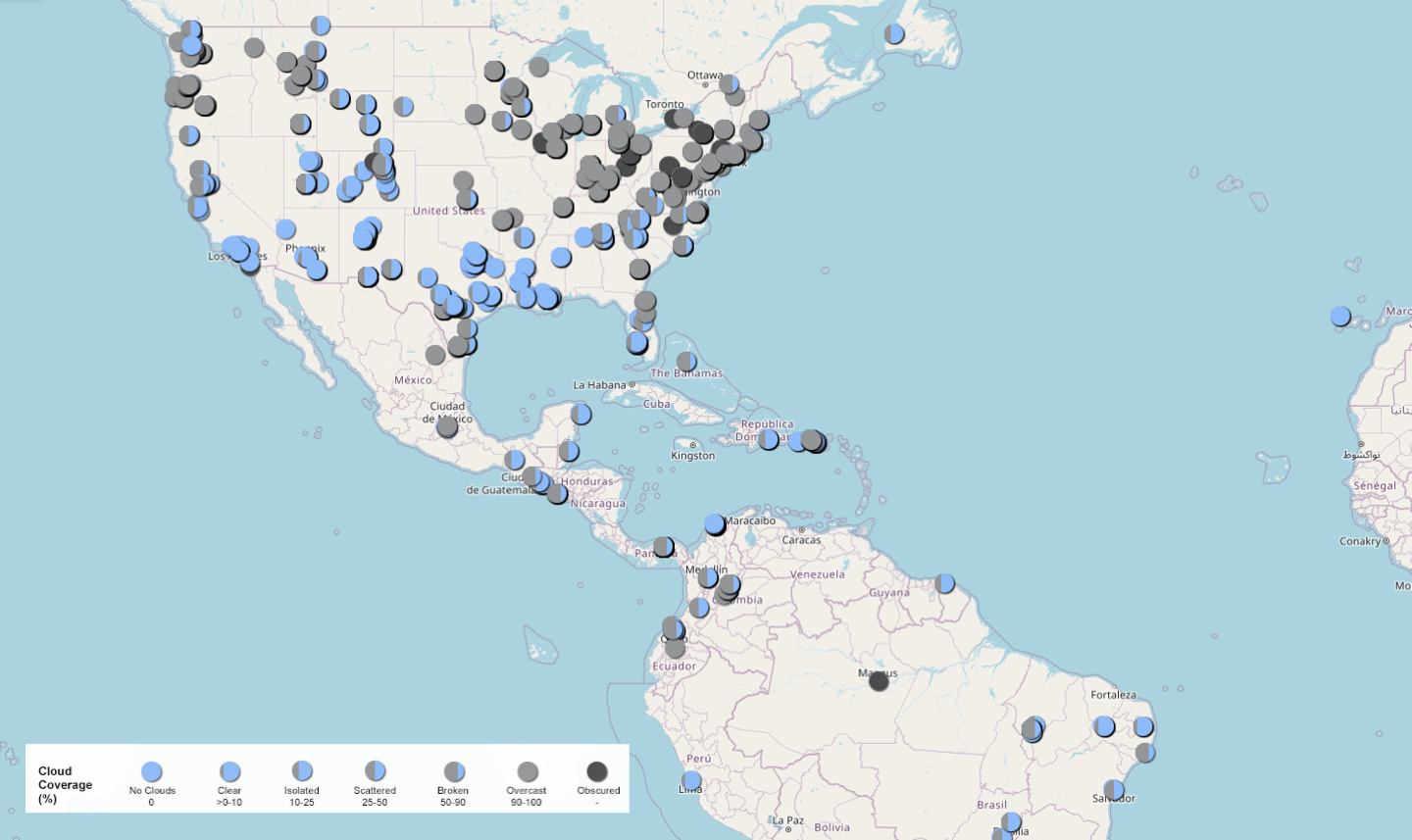Click the Clear >0-10 legend icon
This screenshot has height=840, width=1412.
pos(229,772)
